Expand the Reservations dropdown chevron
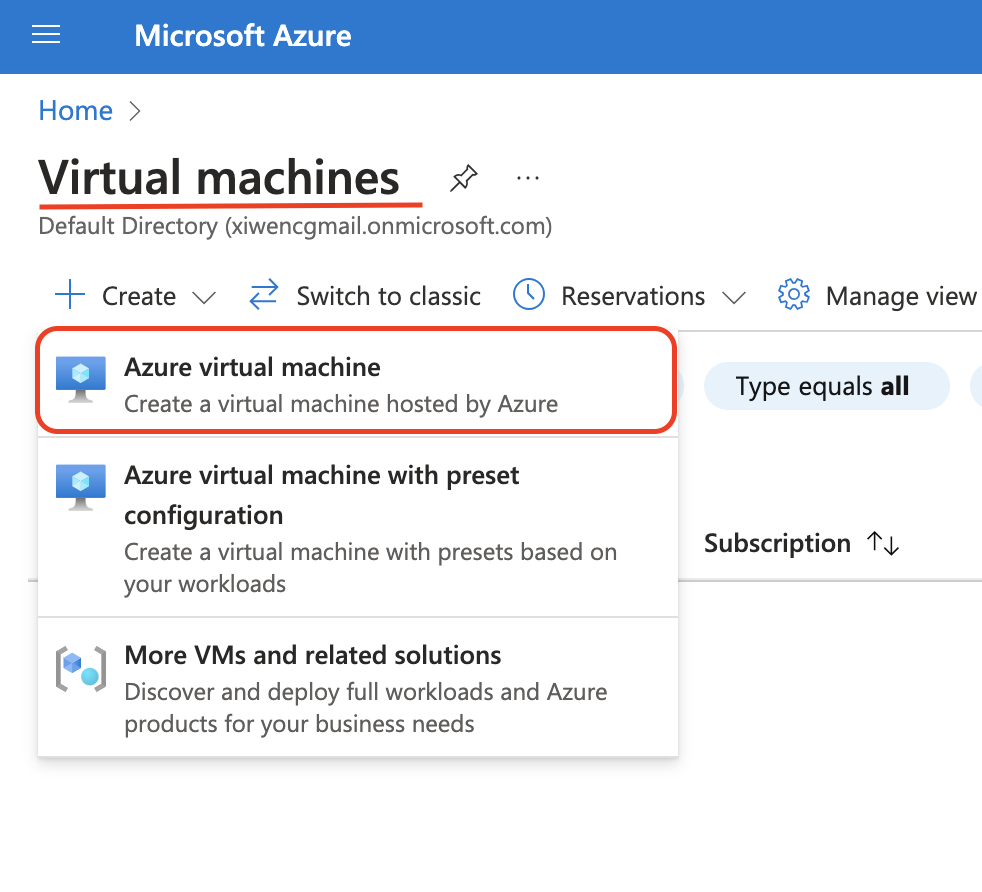The height and width of the screenshot is (892, 982). [x=734, y=298]
